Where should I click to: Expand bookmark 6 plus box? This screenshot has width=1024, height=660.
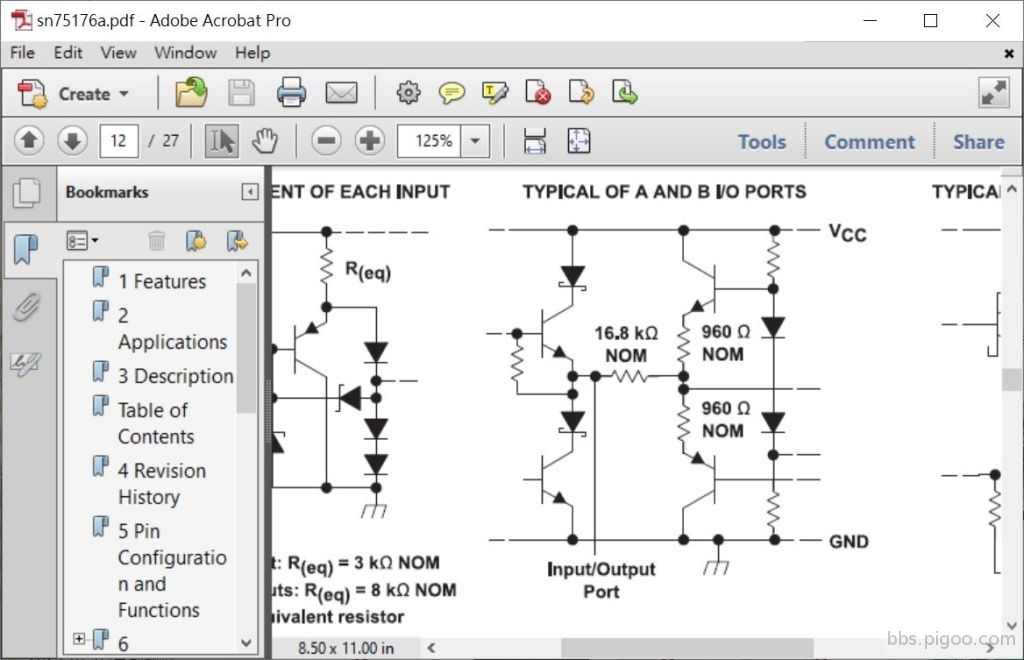(79, 638)
